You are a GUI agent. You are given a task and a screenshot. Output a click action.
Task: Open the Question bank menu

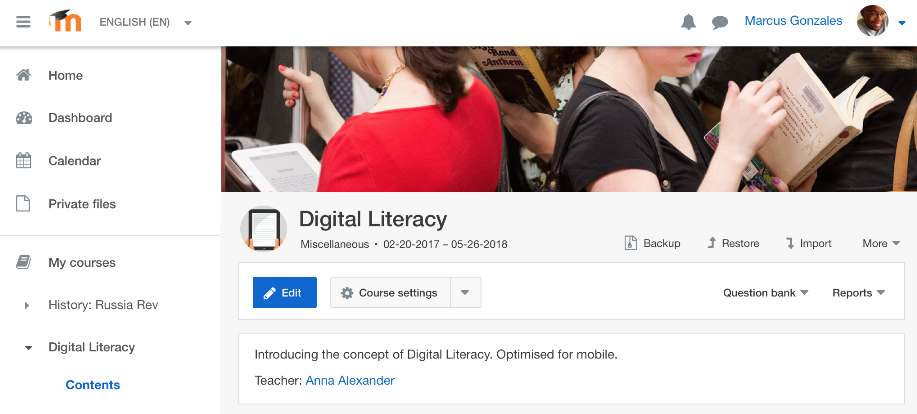(766, 293)
